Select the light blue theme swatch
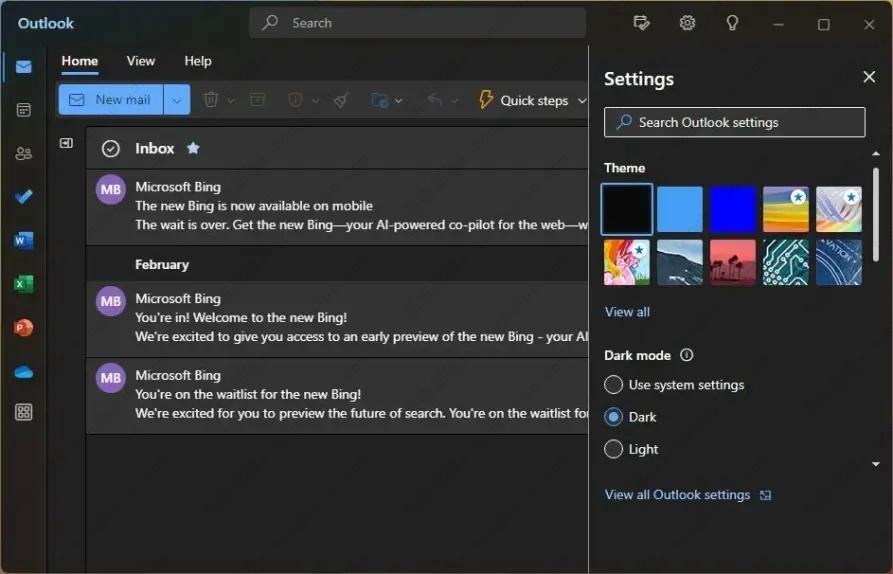Image resolution: width=893 pixels, height=574 pixels. point(679,209)
